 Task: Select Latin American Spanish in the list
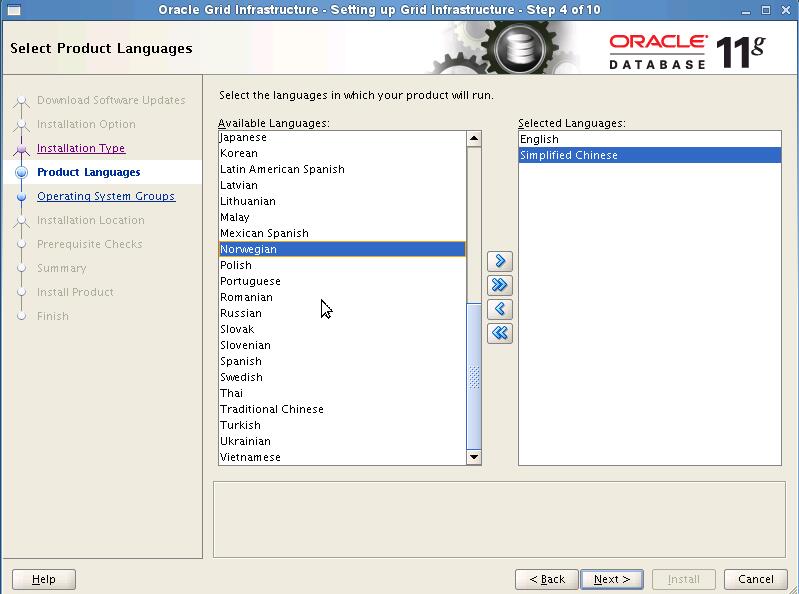click(342, 169)
